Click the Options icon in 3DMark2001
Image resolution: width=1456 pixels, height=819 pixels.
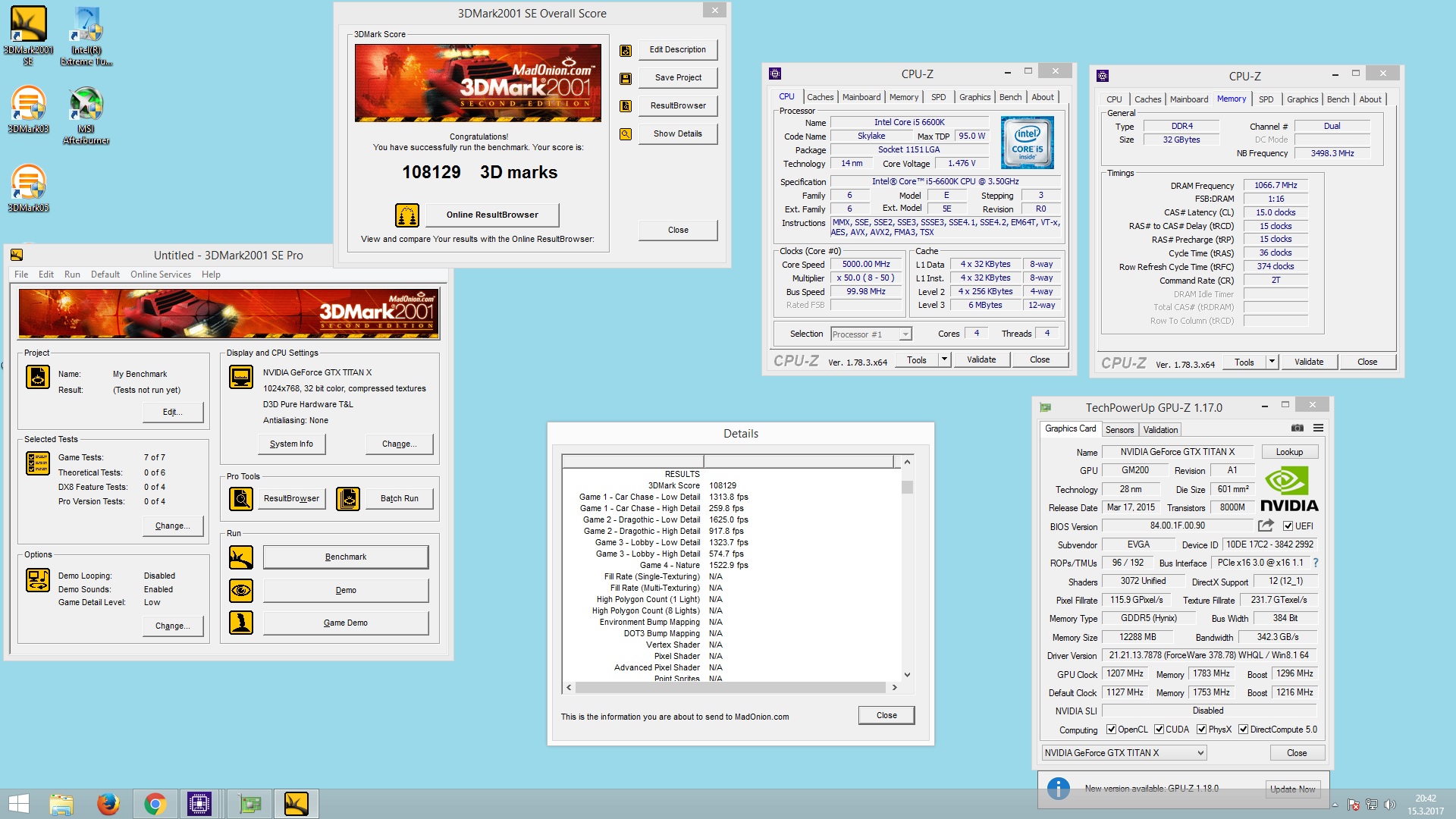click(x=38, y=580)
